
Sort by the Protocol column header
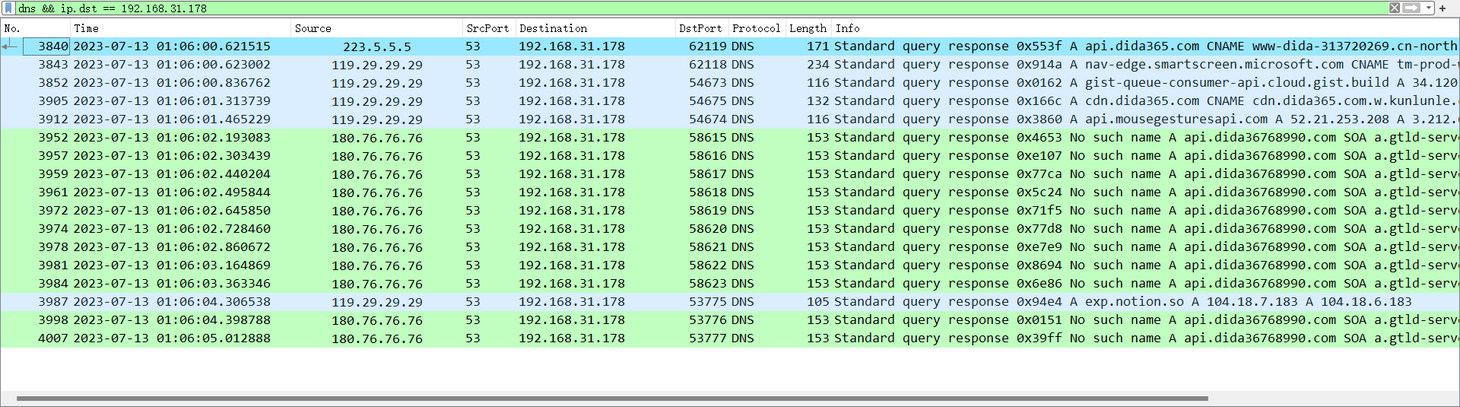click(756, 28)
